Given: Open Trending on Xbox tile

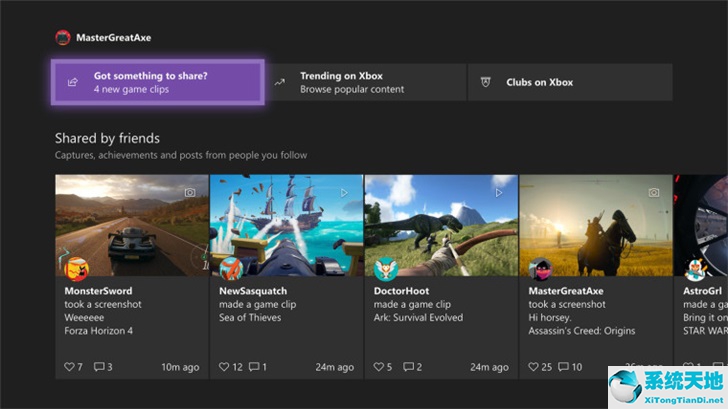Looking at the screenshot, I should 368,82.
